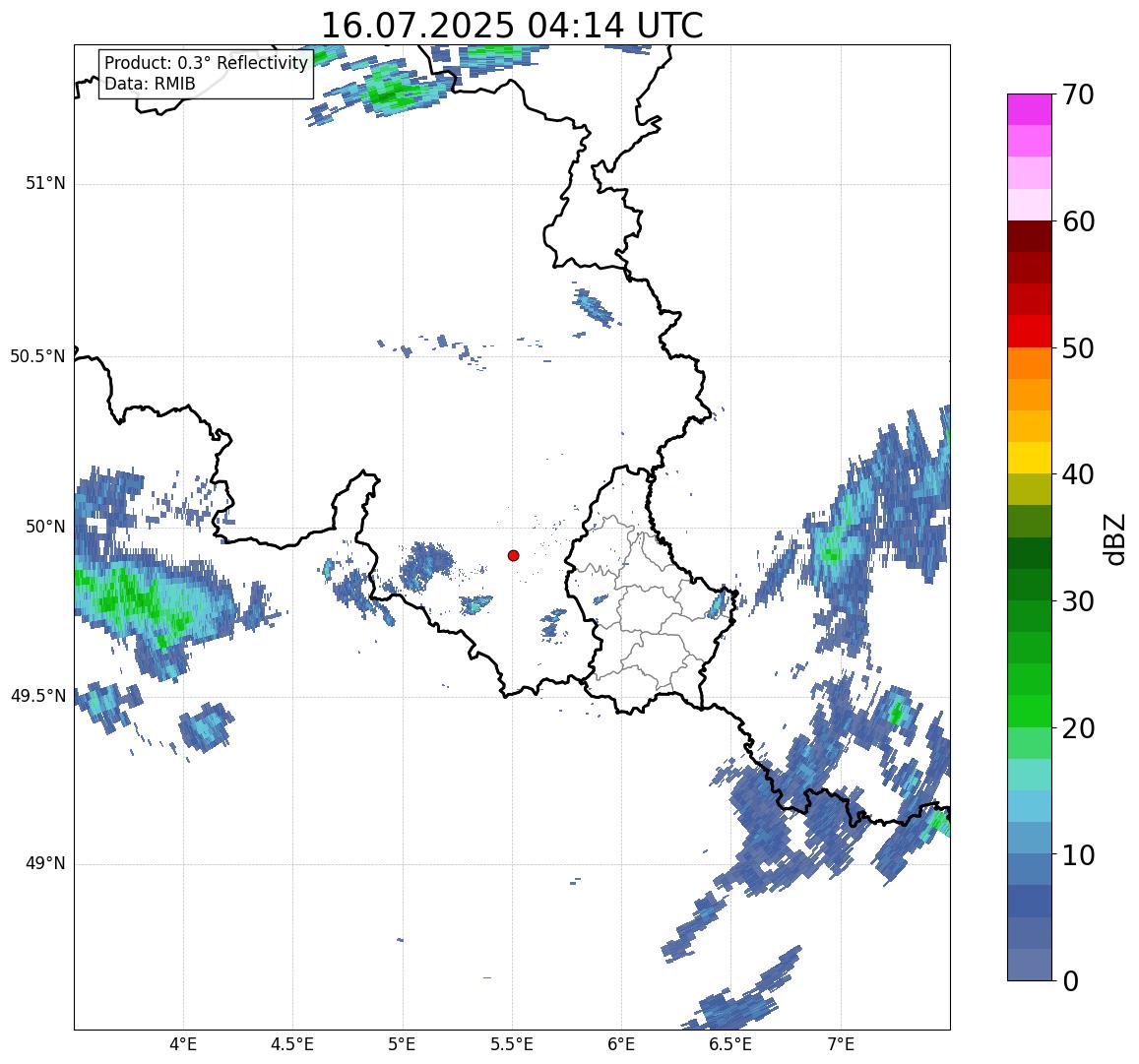Click the yellow colorbar segment just above 40
The image size is (1139, 1064).
point(1030,459)
